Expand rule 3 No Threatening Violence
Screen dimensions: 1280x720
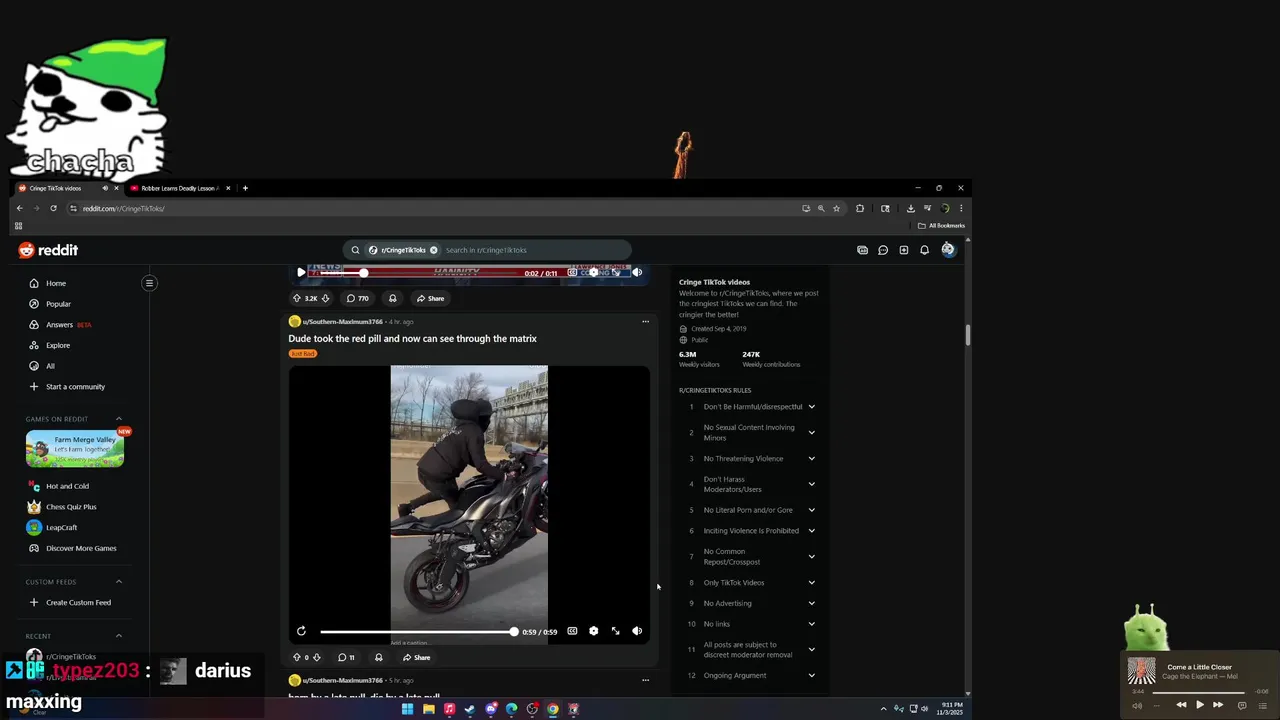pyautogui.click(x=811, y=458)
